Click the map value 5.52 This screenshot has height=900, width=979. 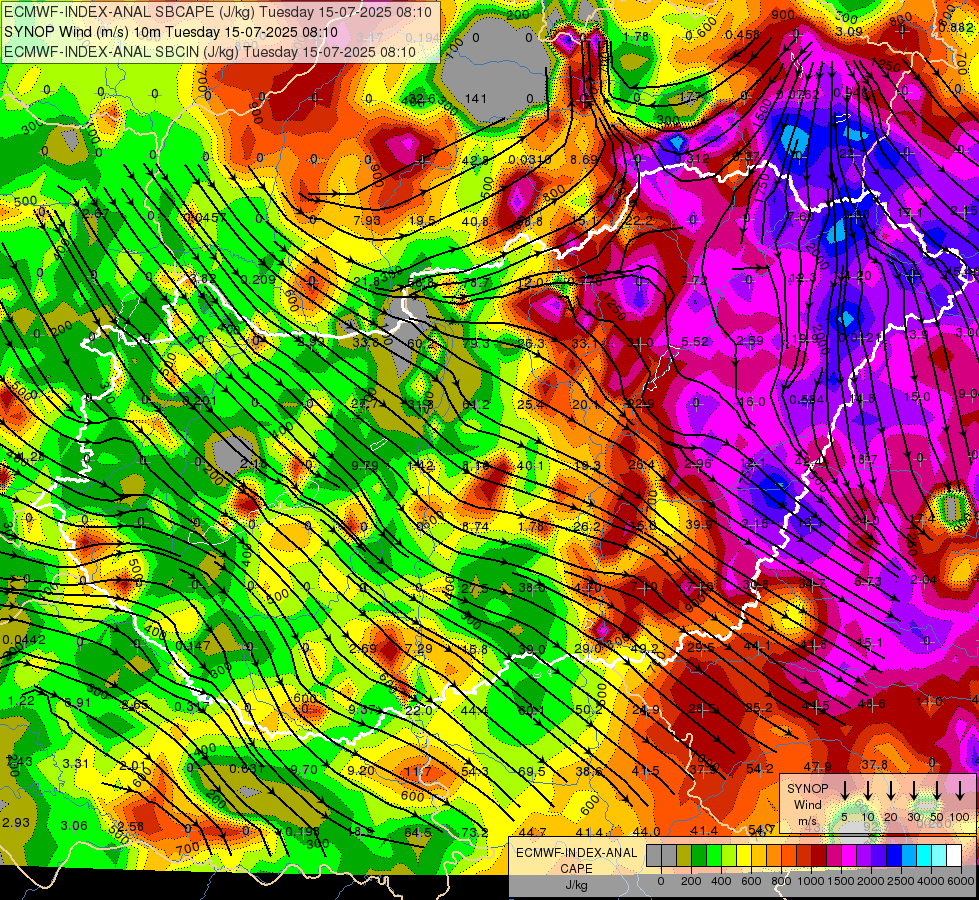pyautogui.click(x=695, y=342)
